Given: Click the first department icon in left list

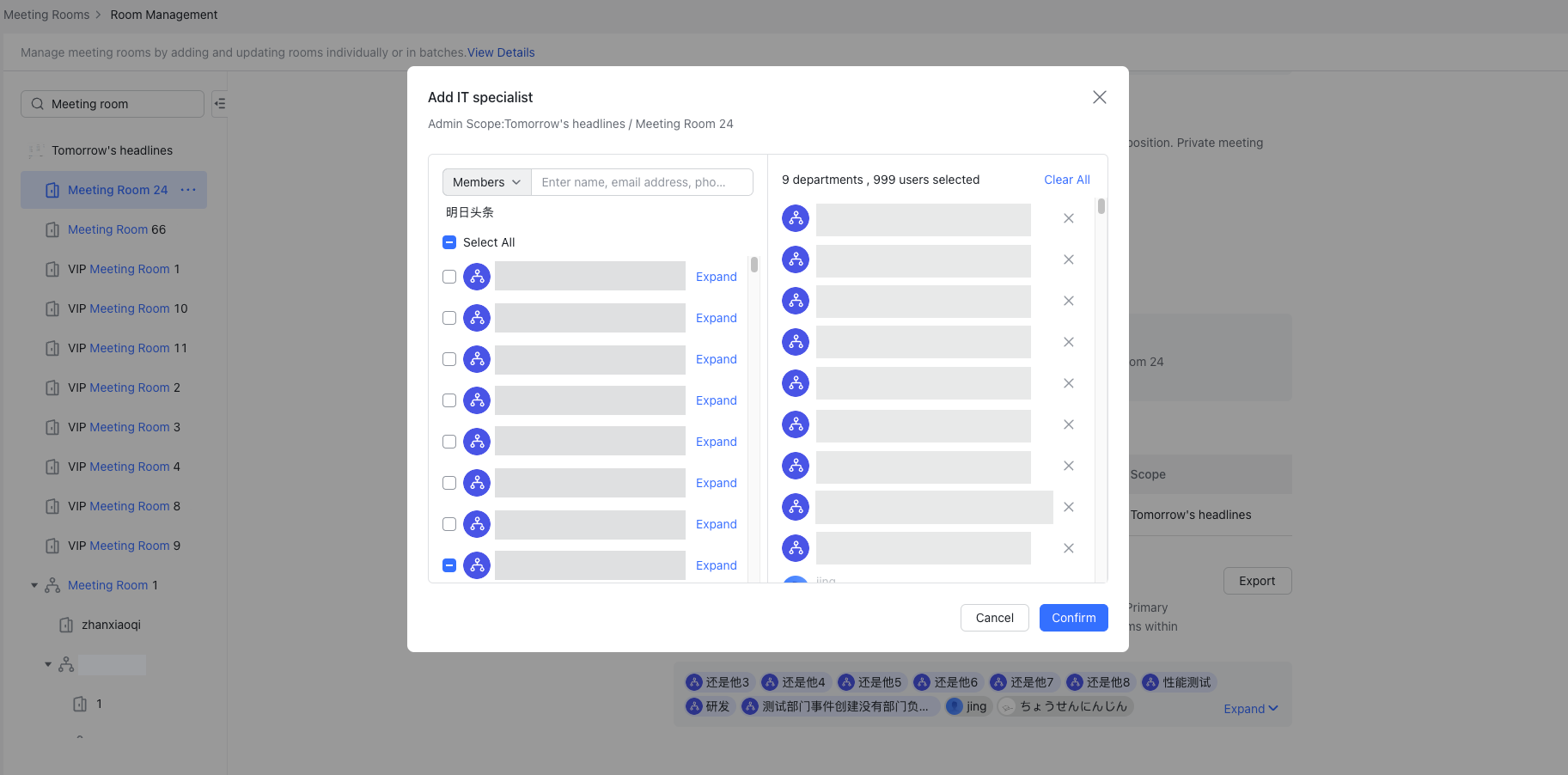Looking at the screenshot, I should [477, 277].
